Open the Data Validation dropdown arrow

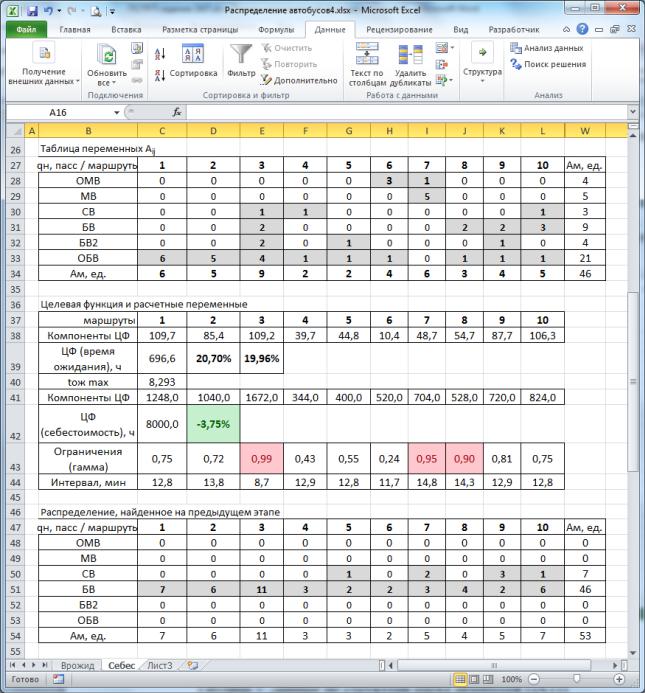[x=452, y=48]
